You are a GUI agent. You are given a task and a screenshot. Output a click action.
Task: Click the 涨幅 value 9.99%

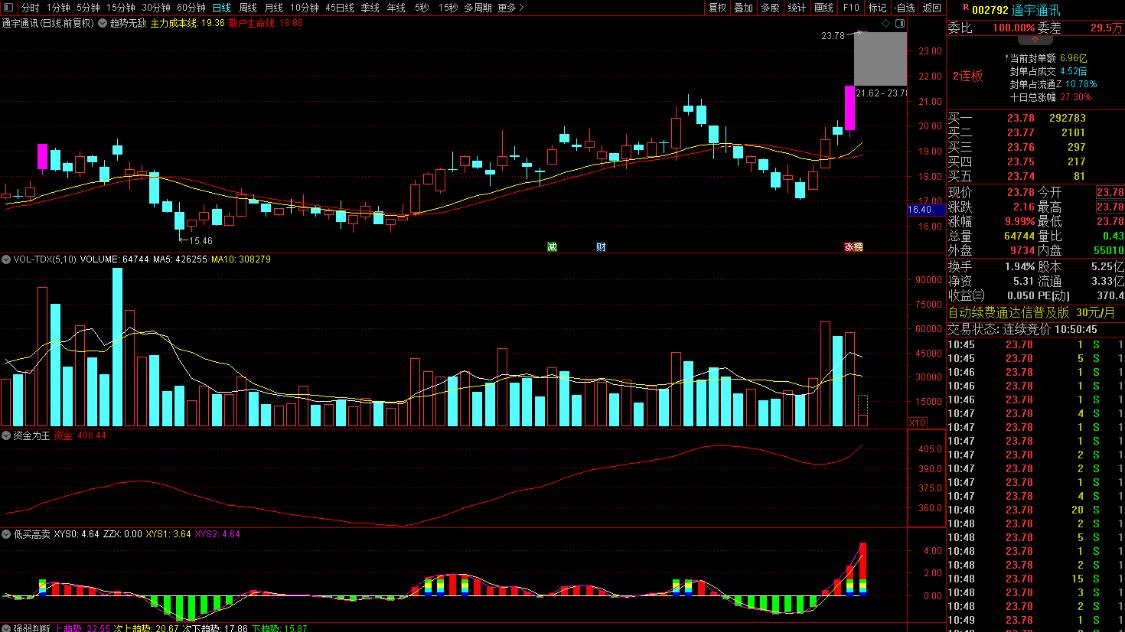(x=1020, y=222)
